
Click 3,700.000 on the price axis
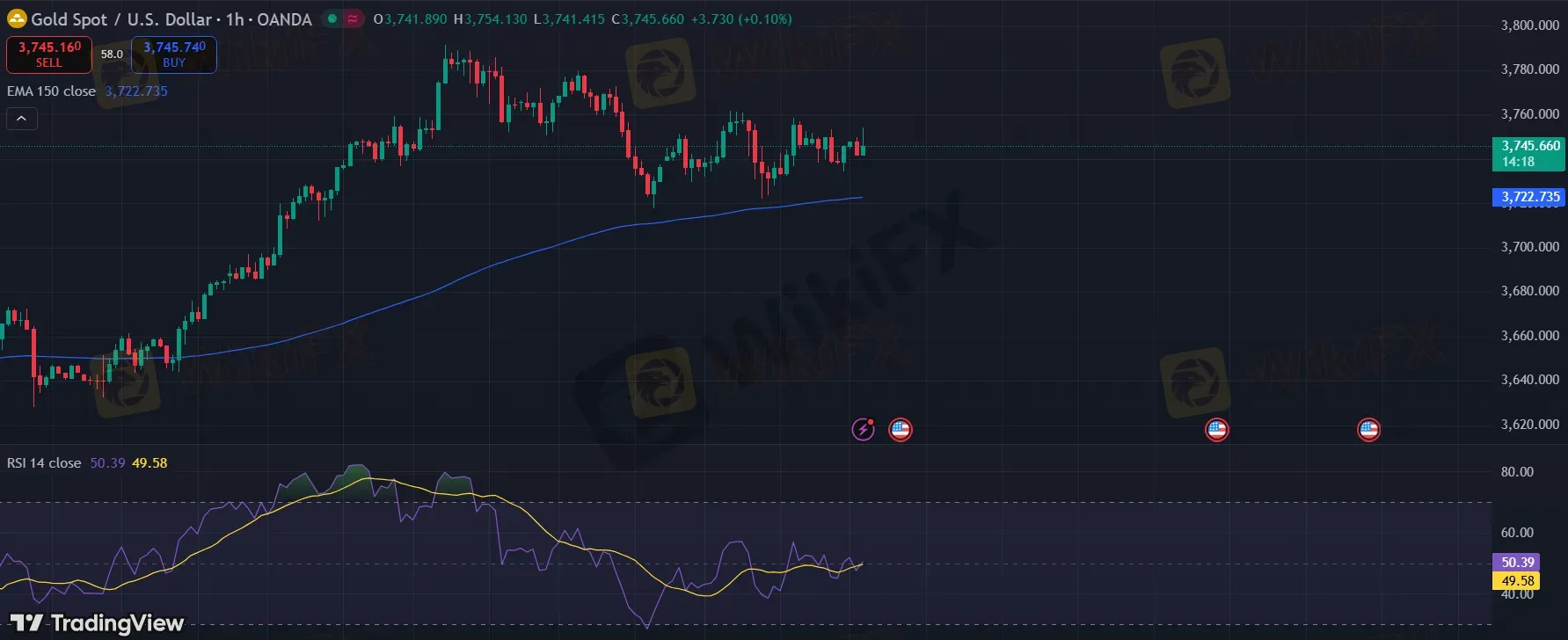click(1530, 247)
